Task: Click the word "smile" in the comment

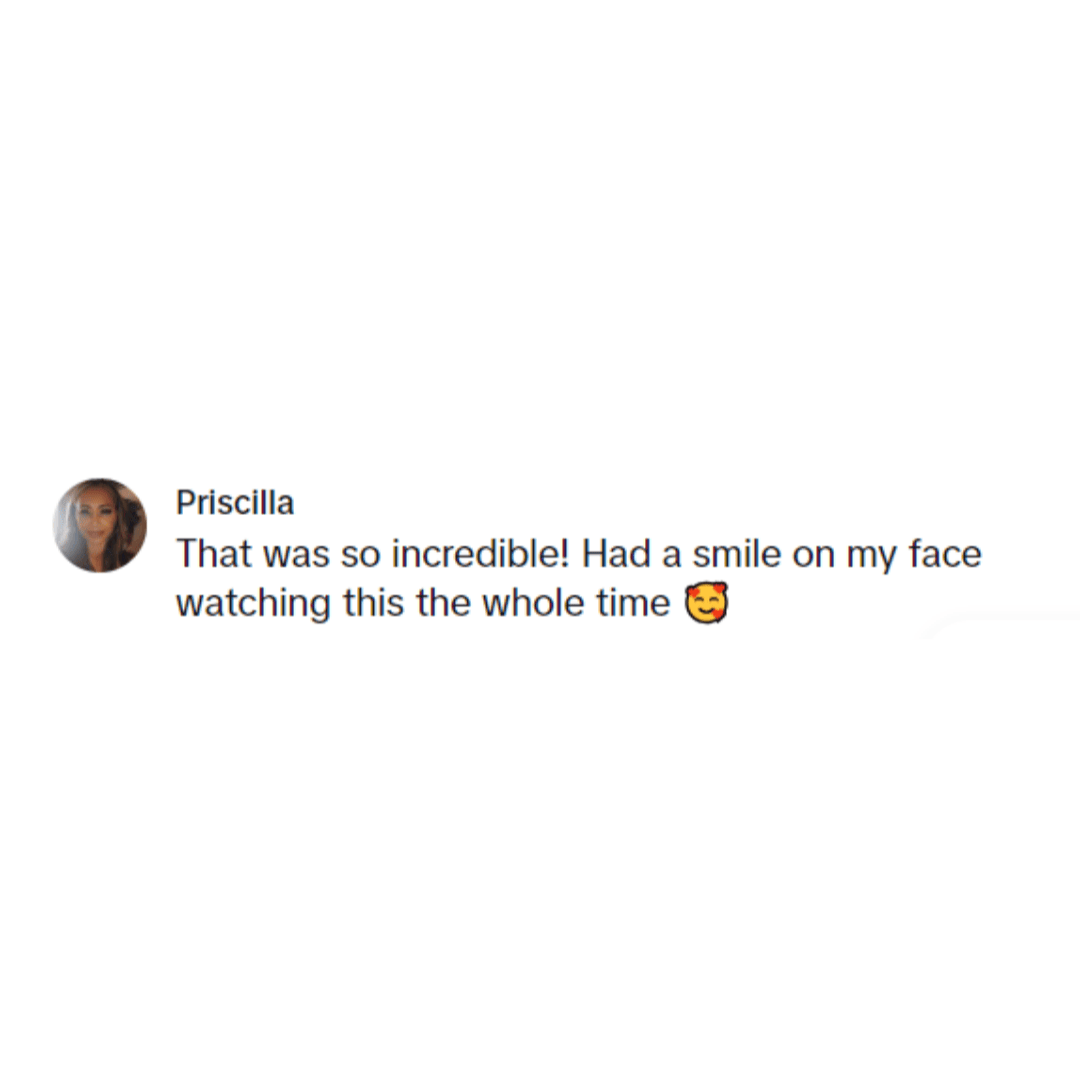Action: tap(737, 553)
